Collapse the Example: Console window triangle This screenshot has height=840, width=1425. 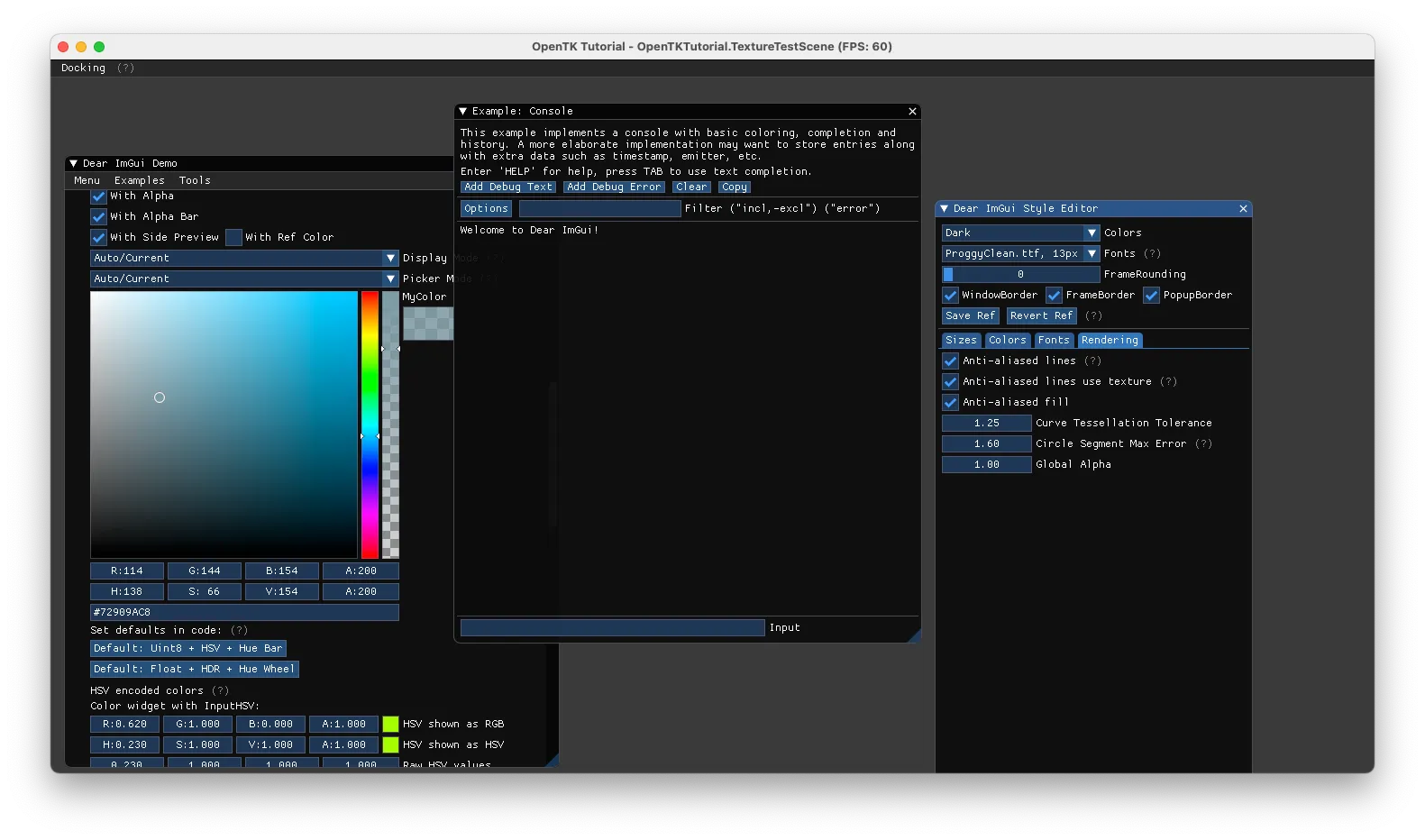point(463,112)
